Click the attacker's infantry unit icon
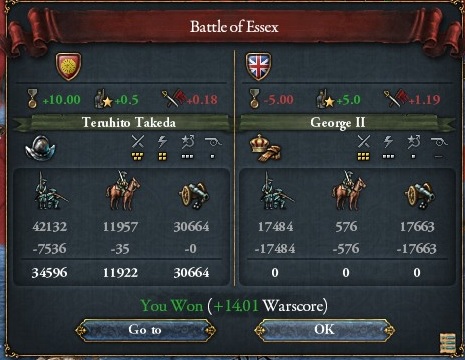This screenshot has width=465, height=360. tap(50, 191)
